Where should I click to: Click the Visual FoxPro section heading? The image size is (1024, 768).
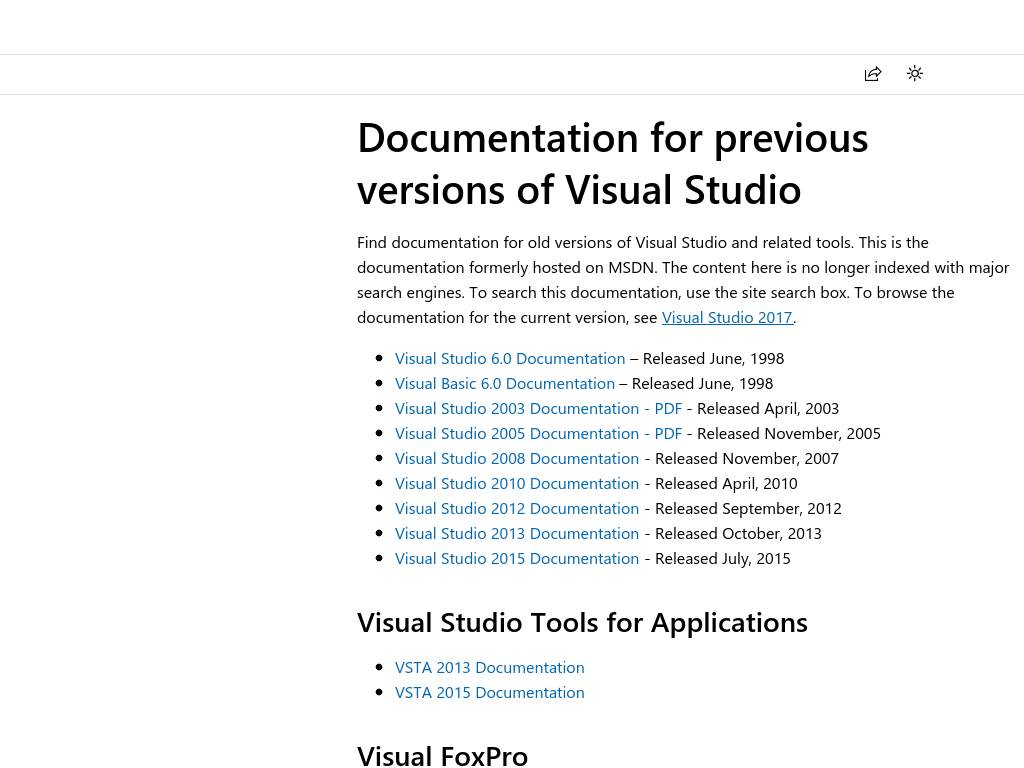click(442, 755)
